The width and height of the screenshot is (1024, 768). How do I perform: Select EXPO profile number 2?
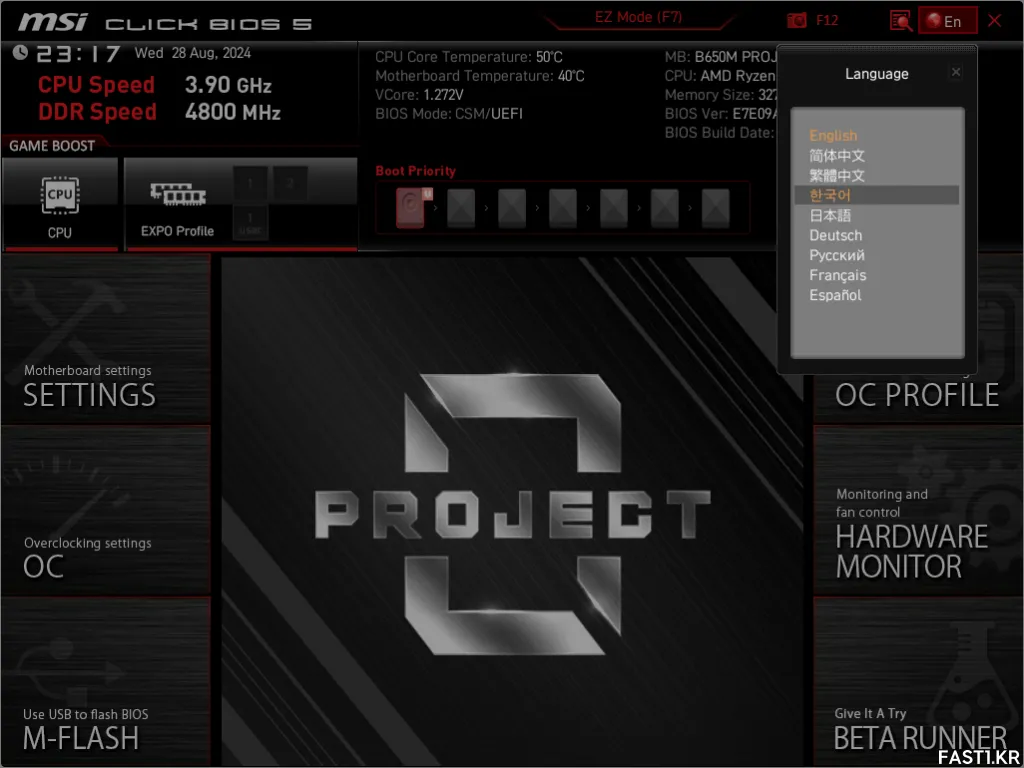[291, 184]
